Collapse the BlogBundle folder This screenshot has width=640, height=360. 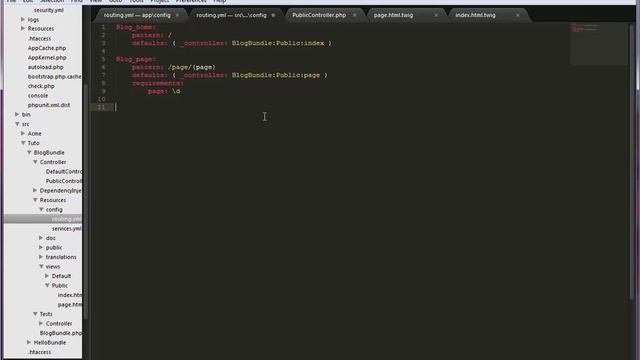pyautogui.click(x=29, y=152)
